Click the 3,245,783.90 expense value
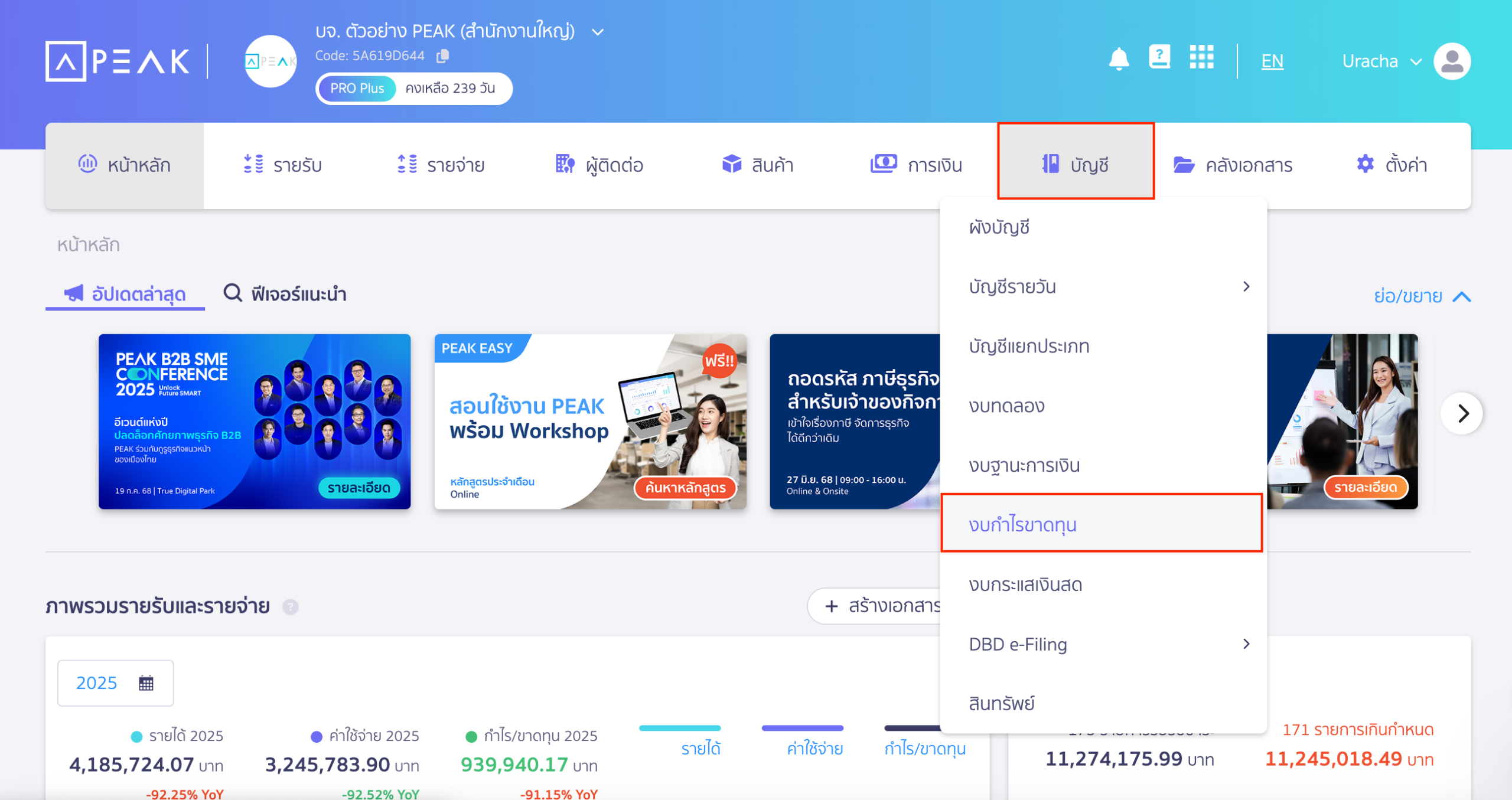Image resolution: width=1512 pixels, height=800 pixels. coord(327,765)
